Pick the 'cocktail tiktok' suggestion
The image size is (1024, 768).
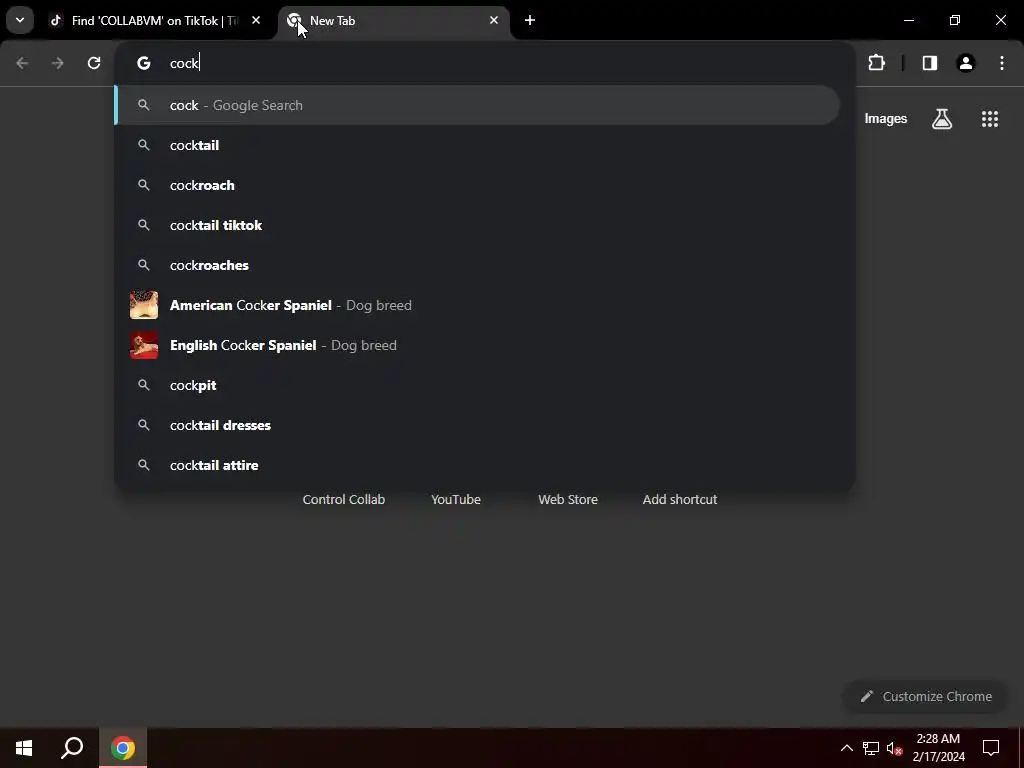coord(477,225)
